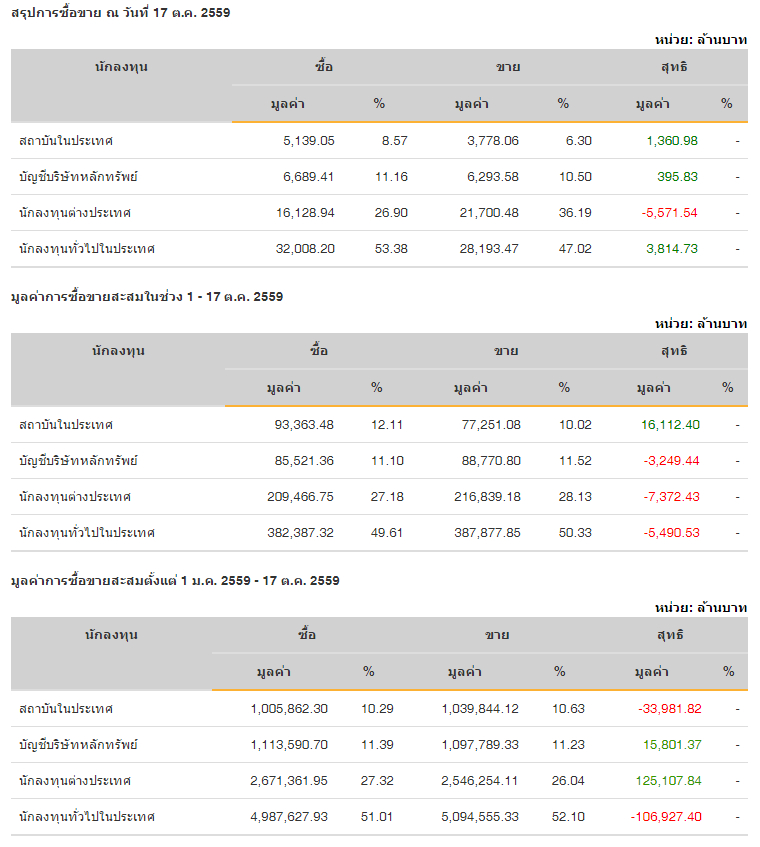Click "นักลงทุนต่างประเทศ" row label in the first table

75,213
